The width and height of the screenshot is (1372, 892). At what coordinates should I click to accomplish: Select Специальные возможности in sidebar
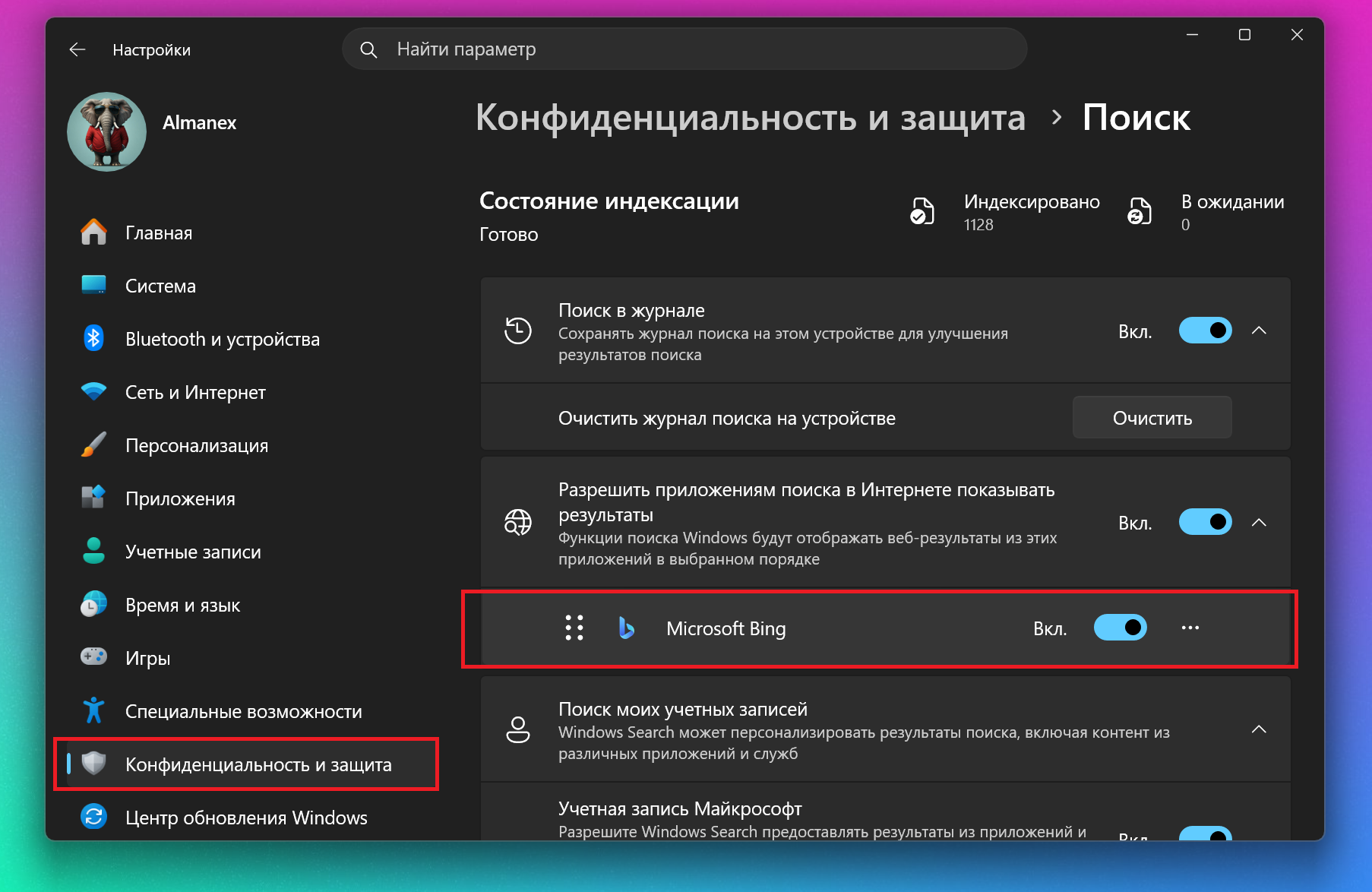(x=246, y=711)
